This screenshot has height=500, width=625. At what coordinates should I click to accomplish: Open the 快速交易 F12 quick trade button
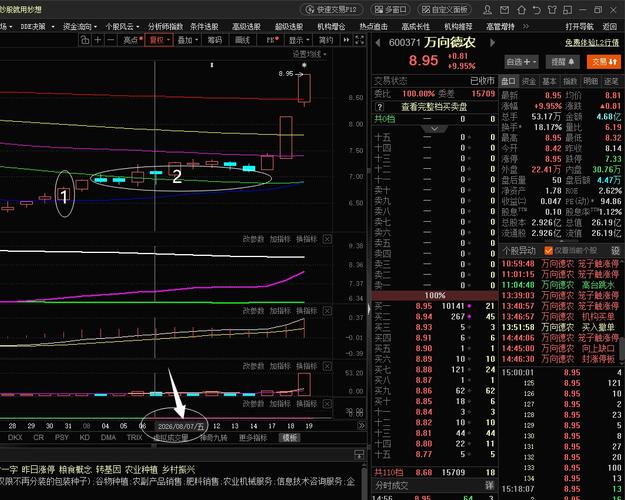point(331,9)
